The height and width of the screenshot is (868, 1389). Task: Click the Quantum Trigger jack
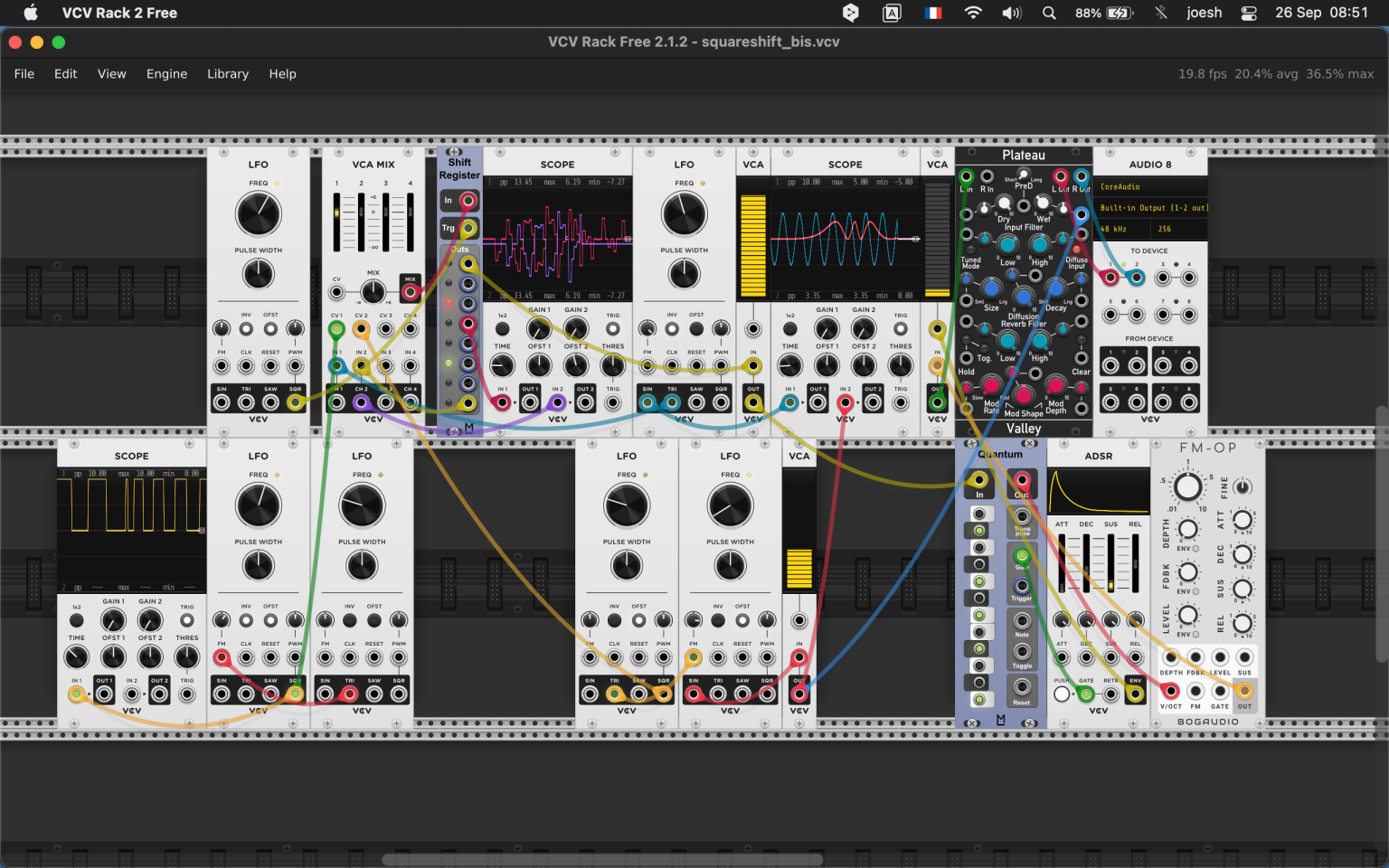[1022, 586]
